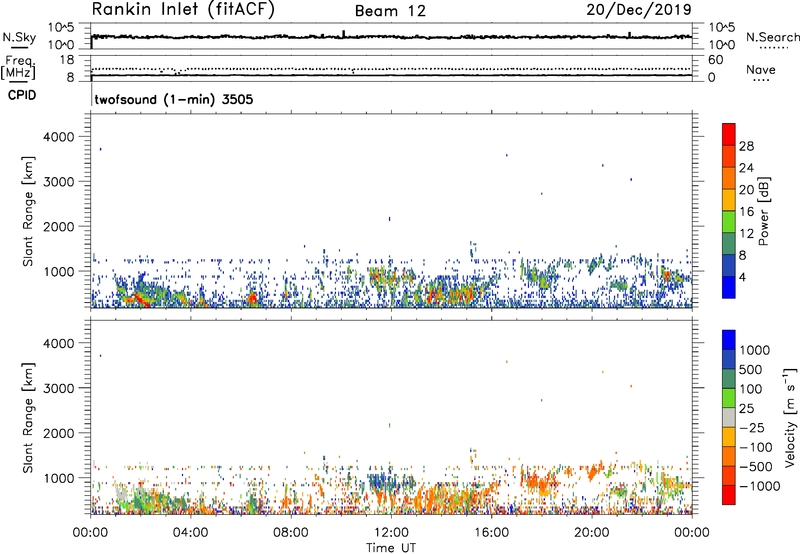Click the '16:00' time axis label
Image resolution: width=800 pixels, height=554 pixels.
[x=491, y=533]
